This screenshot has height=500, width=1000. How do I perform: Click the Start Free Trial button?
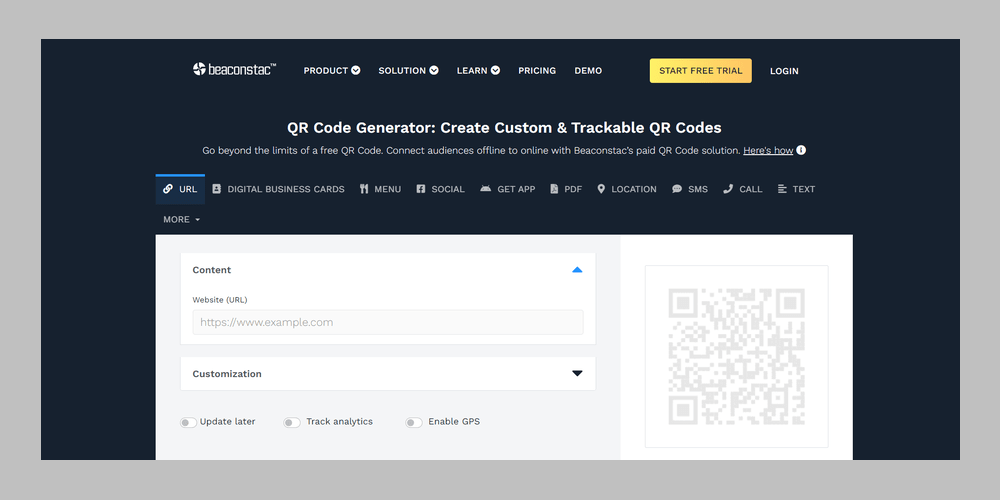coord(700,71)
